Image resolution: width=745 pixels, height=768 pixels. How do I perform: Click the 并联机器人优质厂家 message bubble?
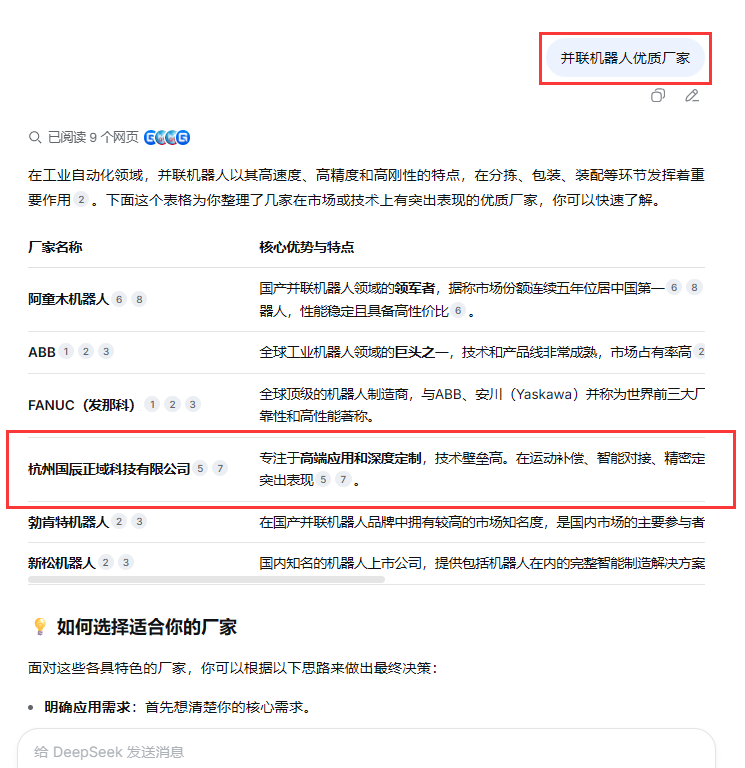click(625, 58)
